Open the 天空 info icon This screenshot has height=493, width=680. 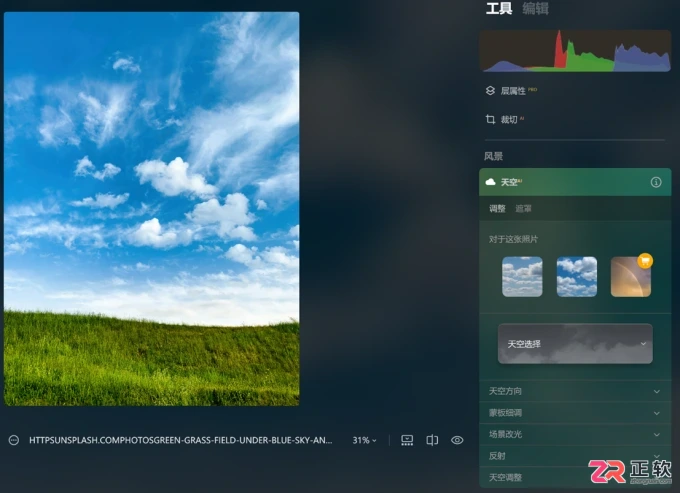656,182
